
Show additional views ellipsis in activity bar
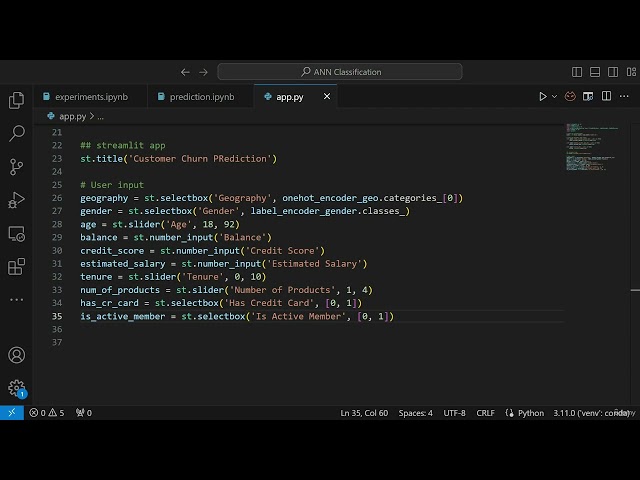[x=16, y=300]
